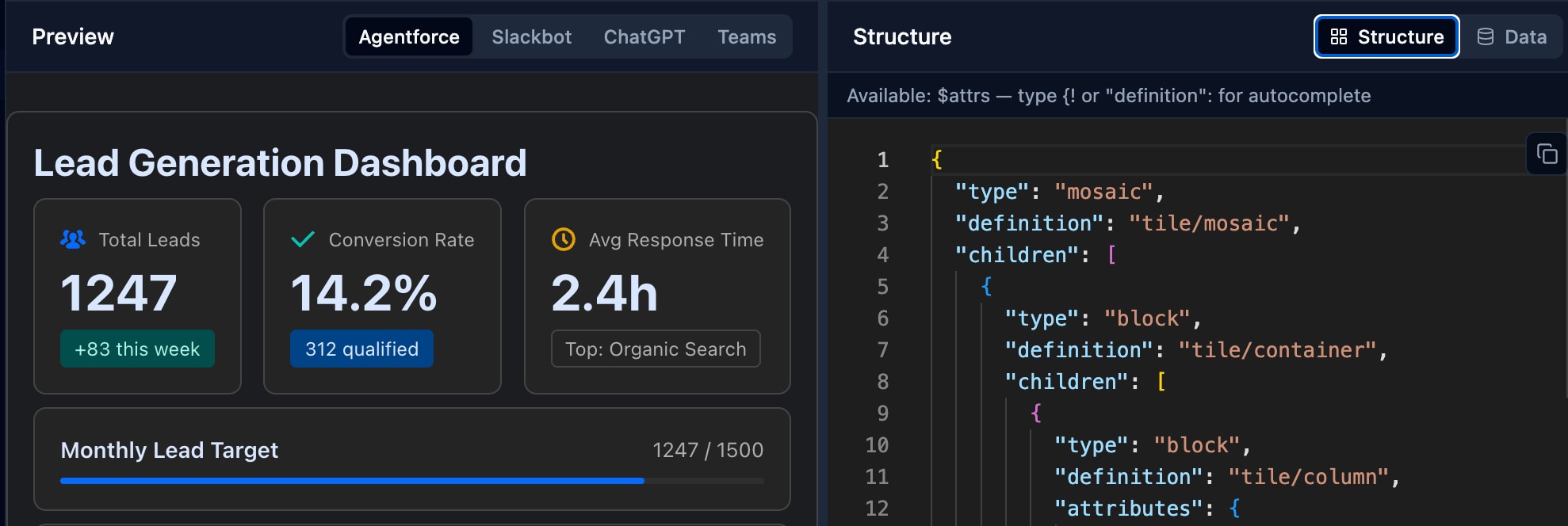Image resolution: width=1568 pixels, height=526 pixels.
Task: Click the Top: Organic Search badge
Action: coord(656,349)
